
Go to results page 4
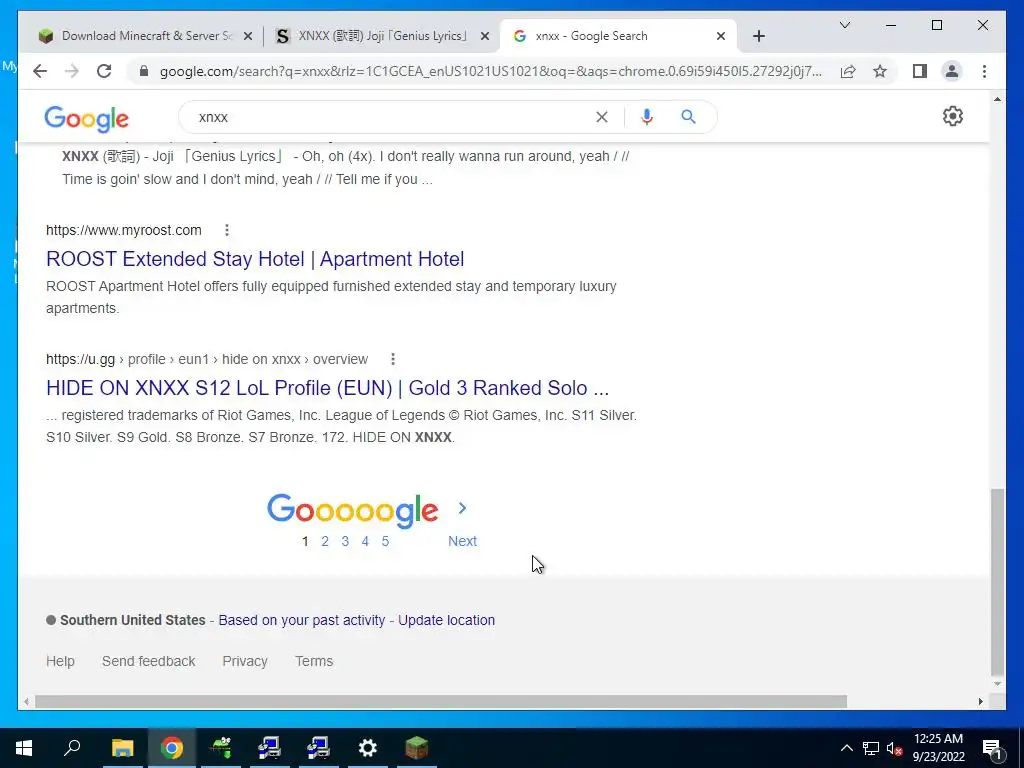[x=365, y=541]
